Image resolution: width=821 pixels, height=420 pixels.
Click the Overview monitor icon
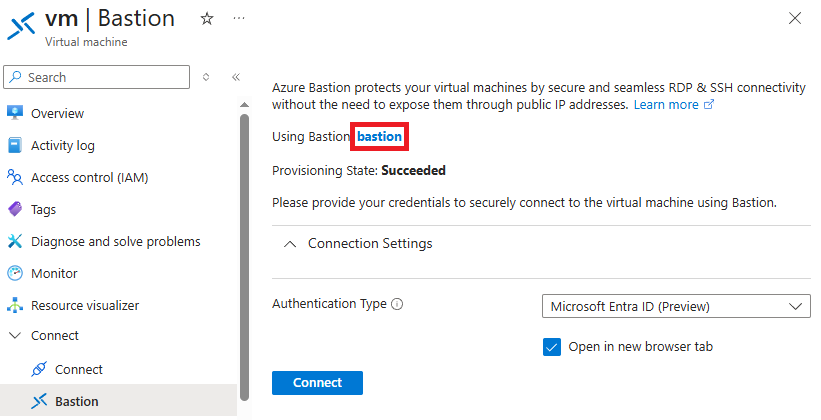pos(15,113)
